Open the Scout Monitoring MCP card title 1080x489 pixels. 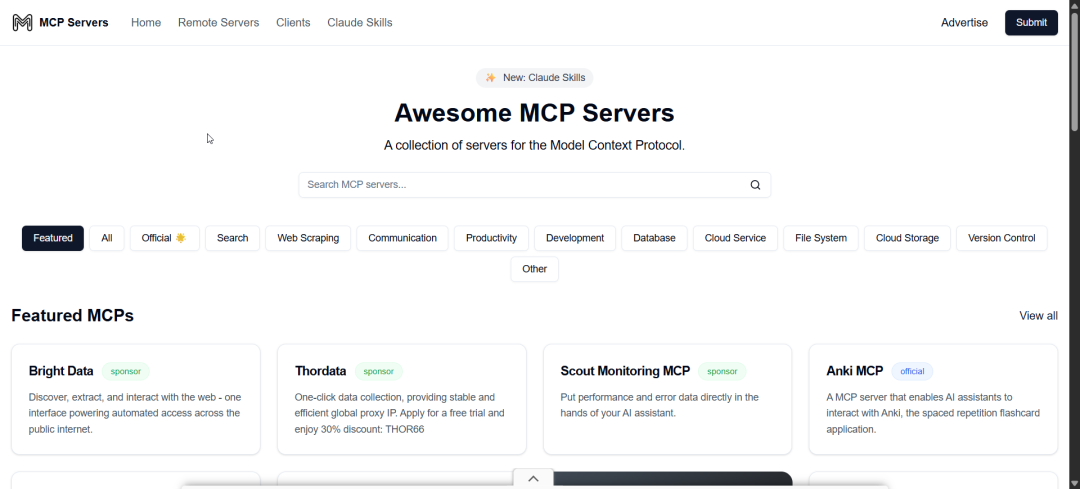625,371
